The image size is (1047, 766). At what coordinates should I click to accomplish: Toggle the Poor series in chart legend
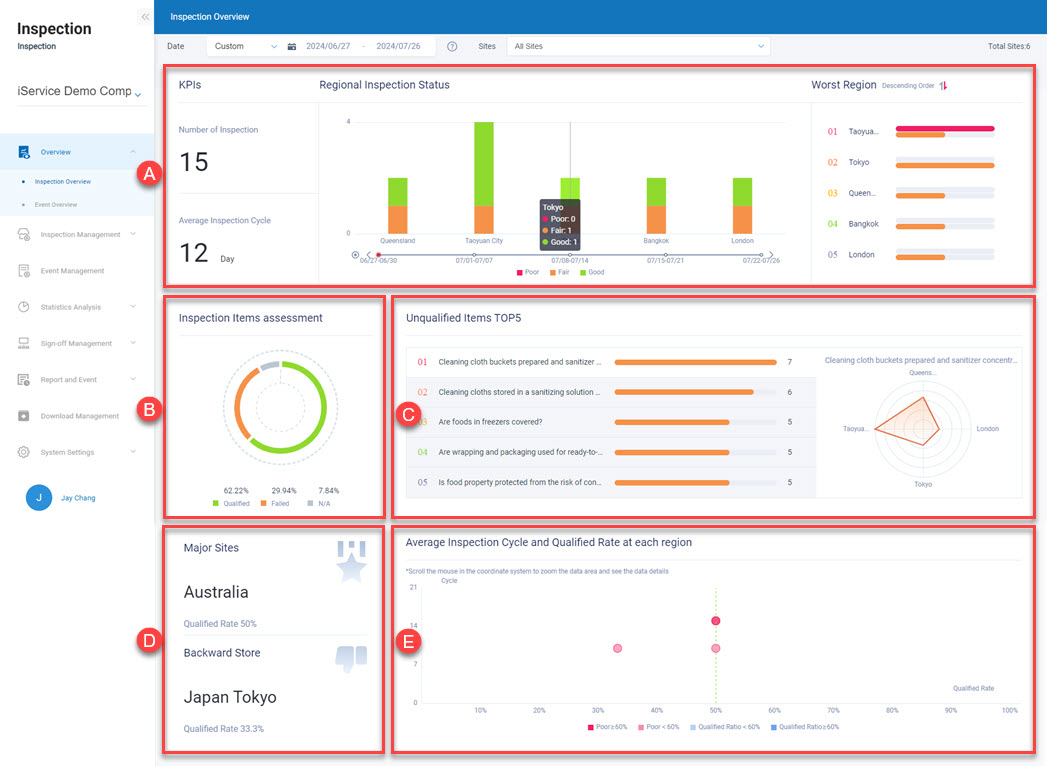tap(527, 272)
